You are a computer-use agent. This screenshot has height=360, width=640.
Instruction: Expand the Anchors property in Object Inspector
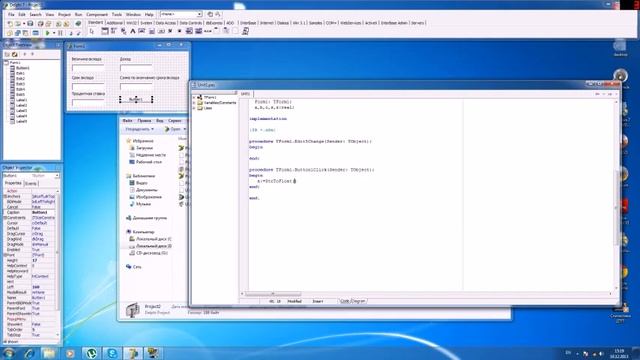5,196
